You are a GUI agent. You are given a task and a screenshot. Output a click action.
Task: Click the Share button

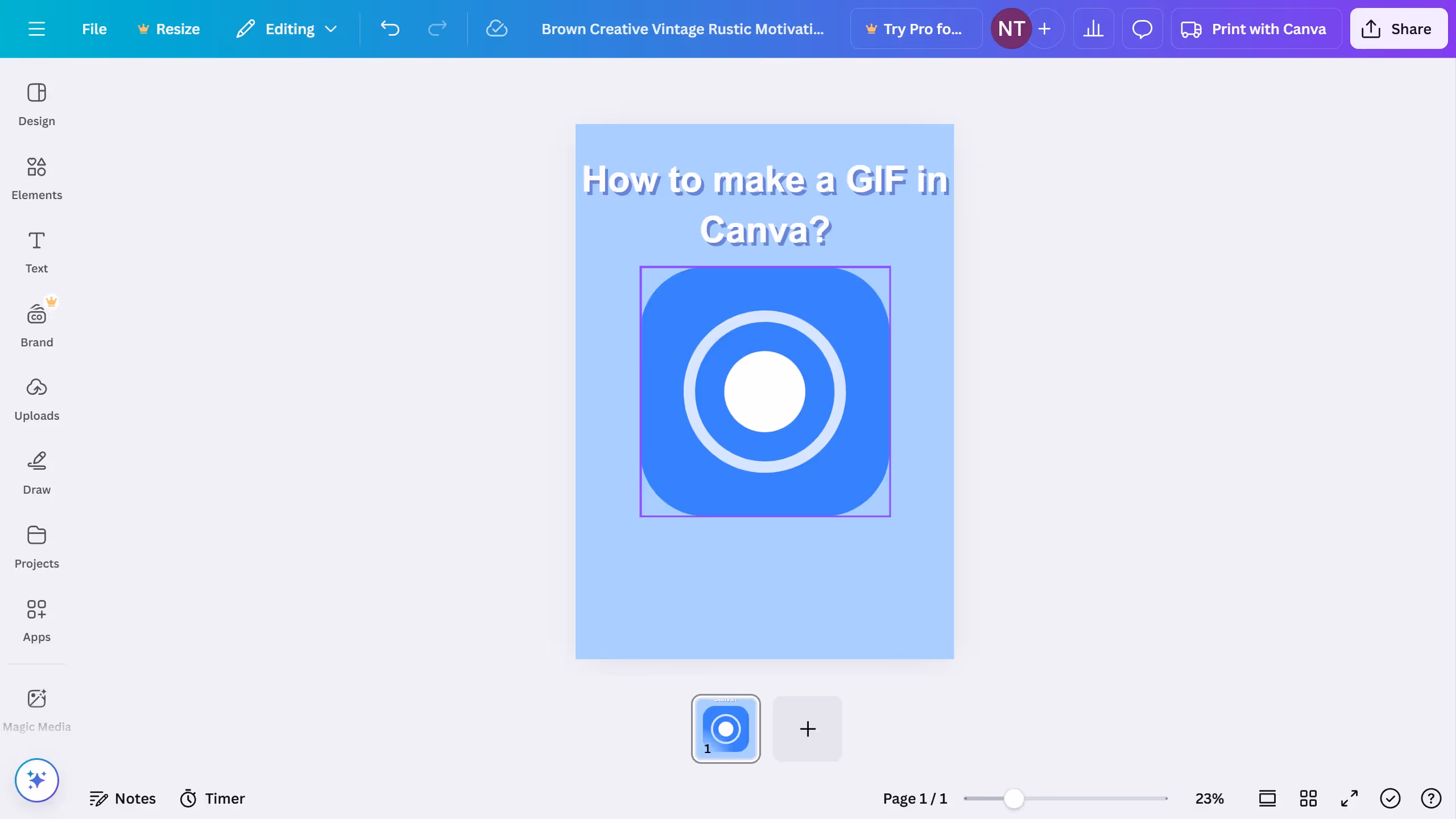pyautogui.click(x=1398, y=28)
